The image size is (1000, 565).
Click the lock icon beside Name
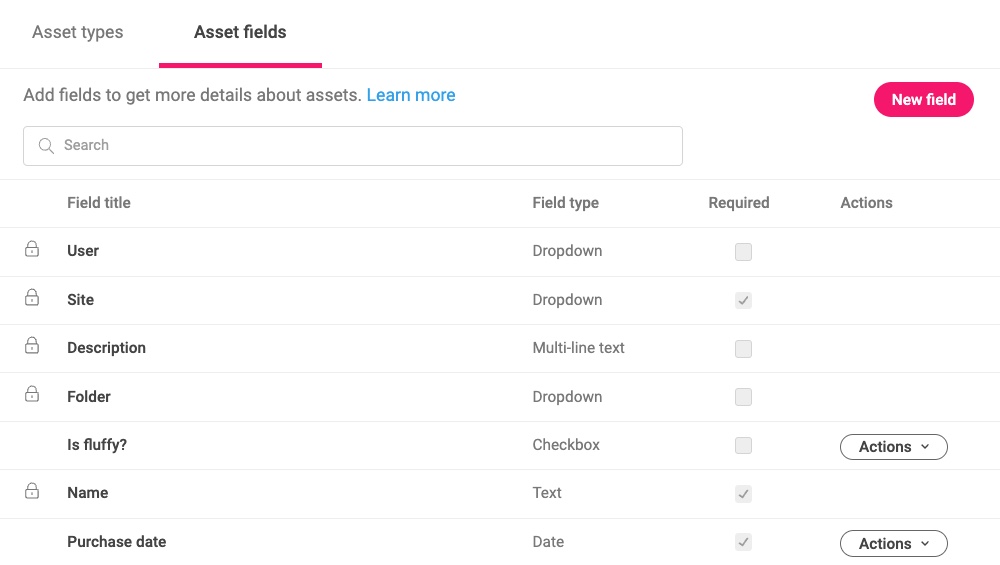[32, 491]
